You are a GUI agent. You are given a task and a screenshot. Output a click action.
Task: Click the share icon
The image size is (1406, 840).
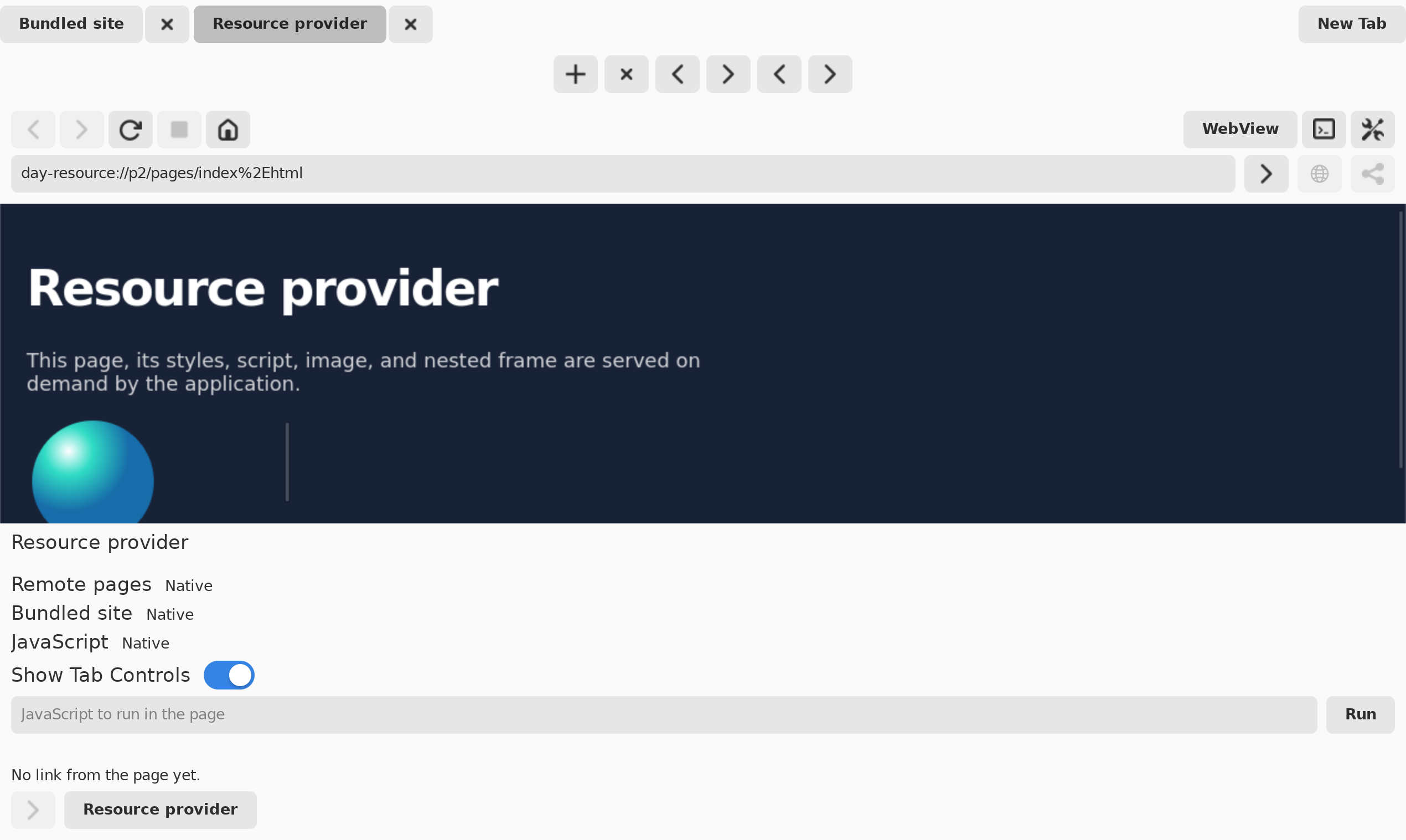point(1372,174)
